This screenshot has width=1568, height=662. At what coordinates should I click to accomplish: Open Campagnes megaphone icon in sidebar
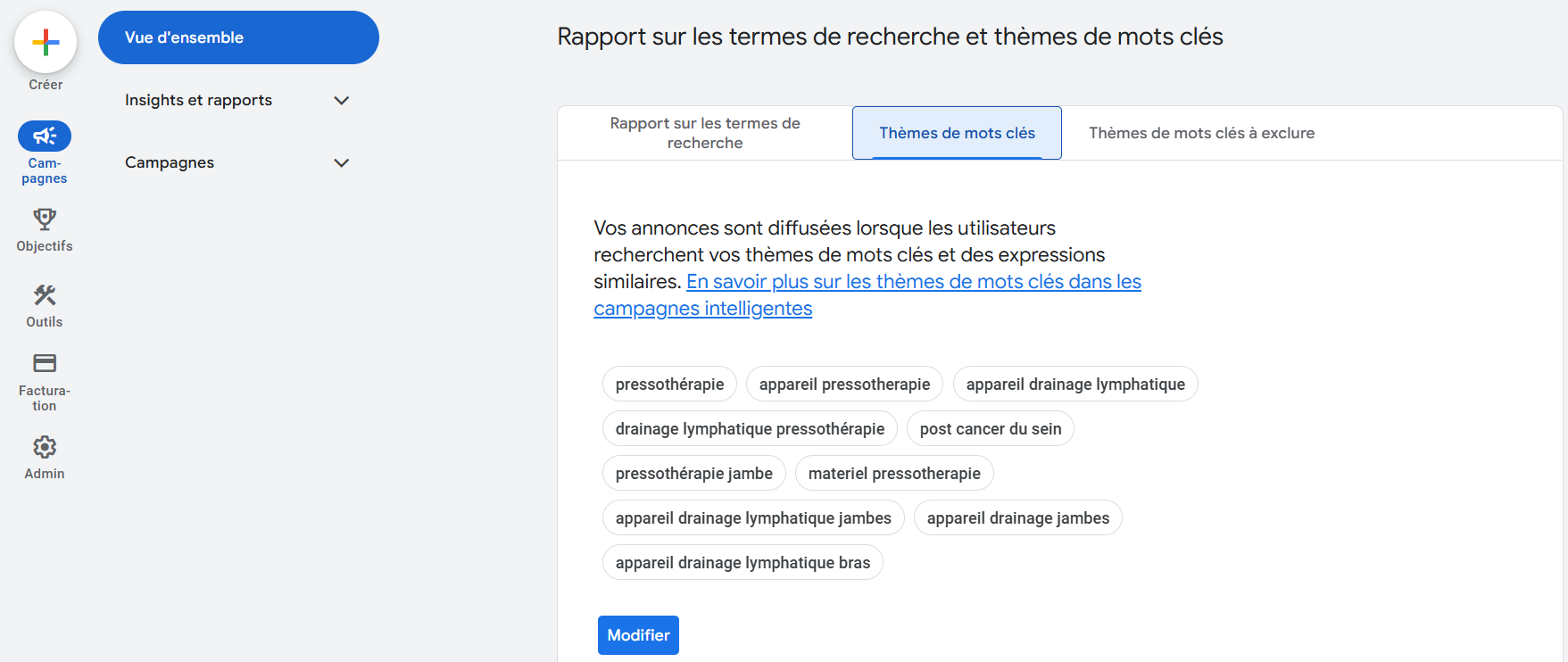(x=45, y=137)
